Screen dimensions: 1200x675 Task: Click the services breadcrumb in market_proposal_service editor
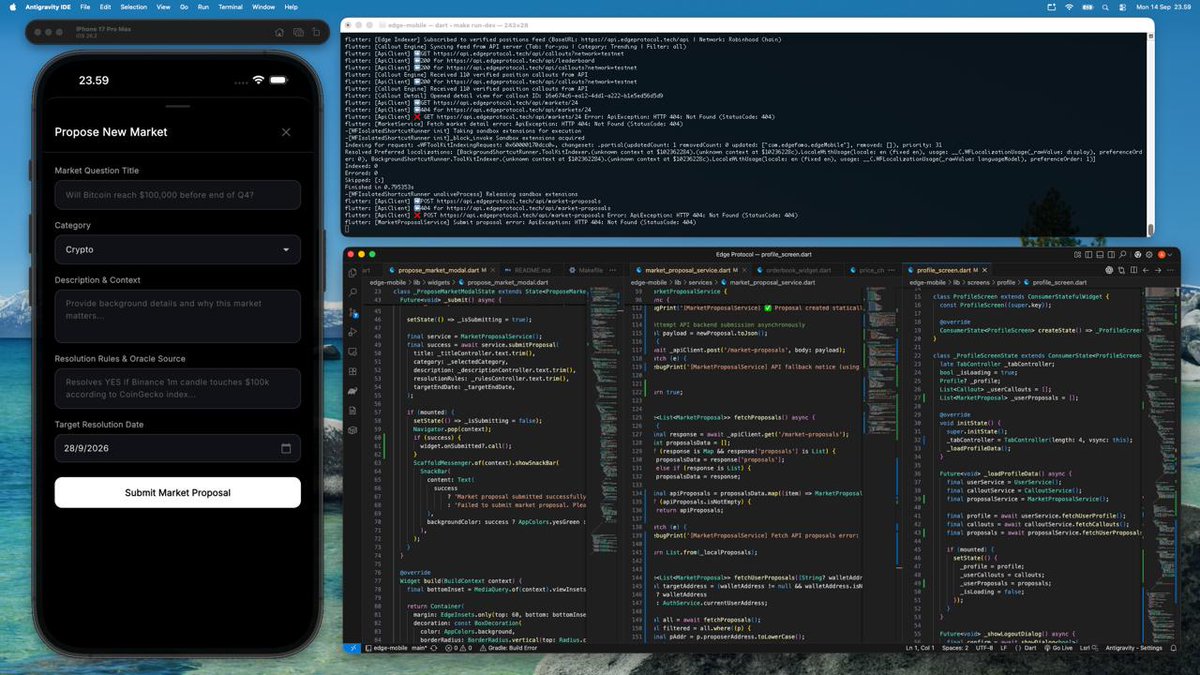[x=702, y=283]
